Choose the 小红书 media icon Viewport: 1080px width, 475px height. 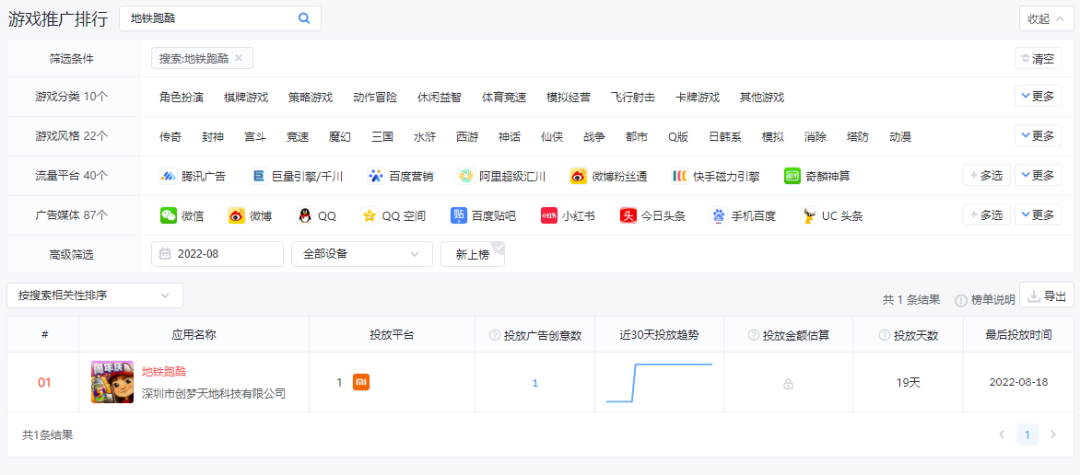click(549, 216)
